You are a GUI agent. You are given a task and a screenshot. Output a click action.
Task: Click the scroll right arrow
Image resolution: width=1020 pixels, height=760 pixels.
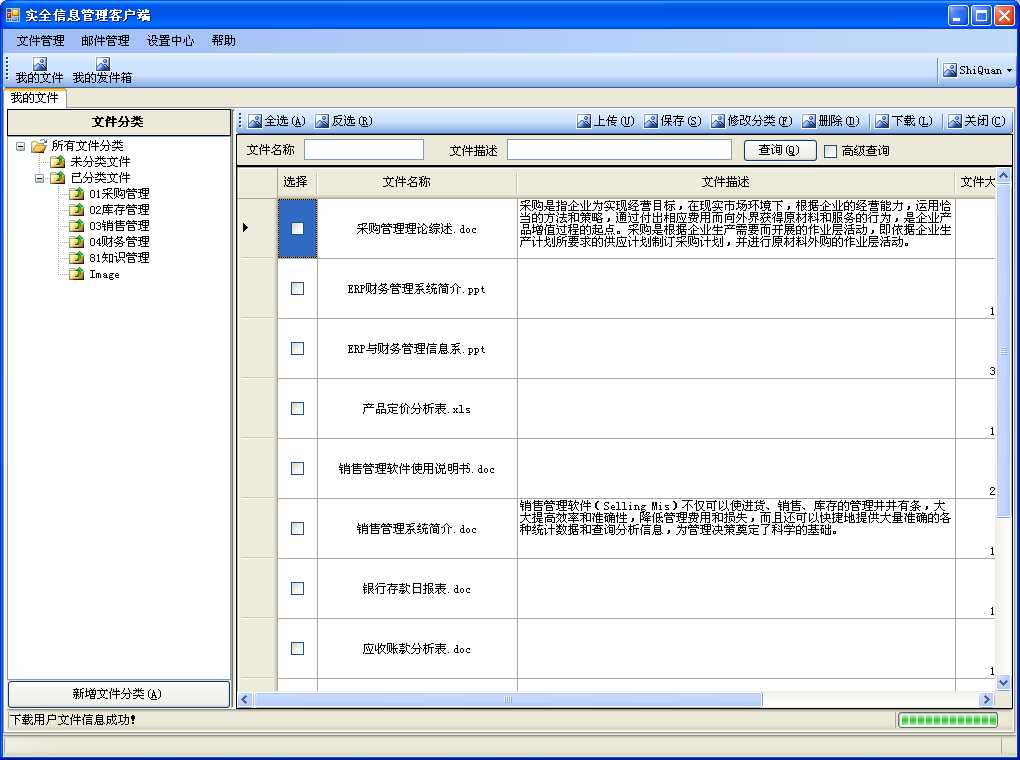(987, 699)
